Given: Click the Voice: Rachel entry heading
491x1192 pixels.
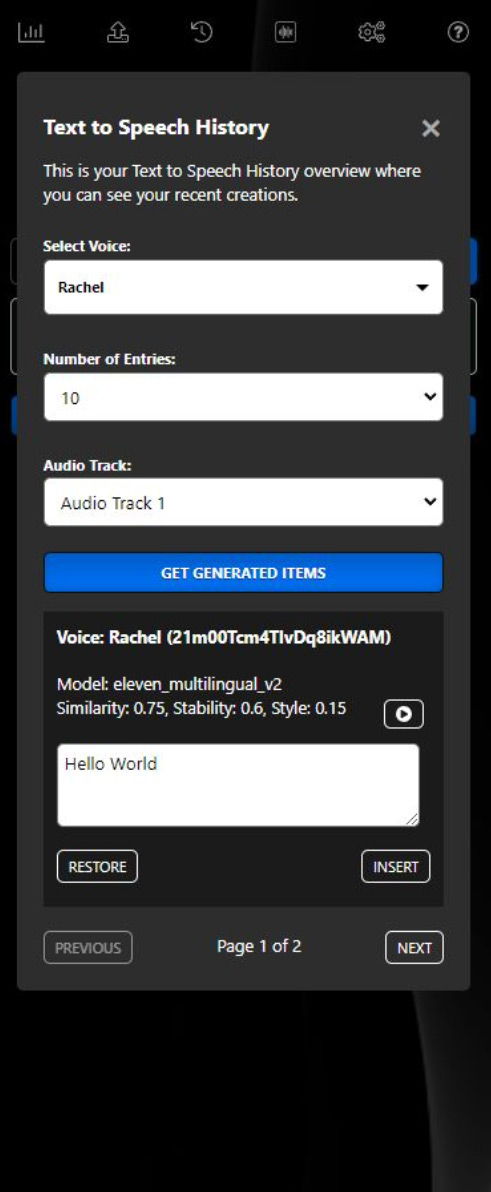Looking at the screenshot, I should click(223, 637).
